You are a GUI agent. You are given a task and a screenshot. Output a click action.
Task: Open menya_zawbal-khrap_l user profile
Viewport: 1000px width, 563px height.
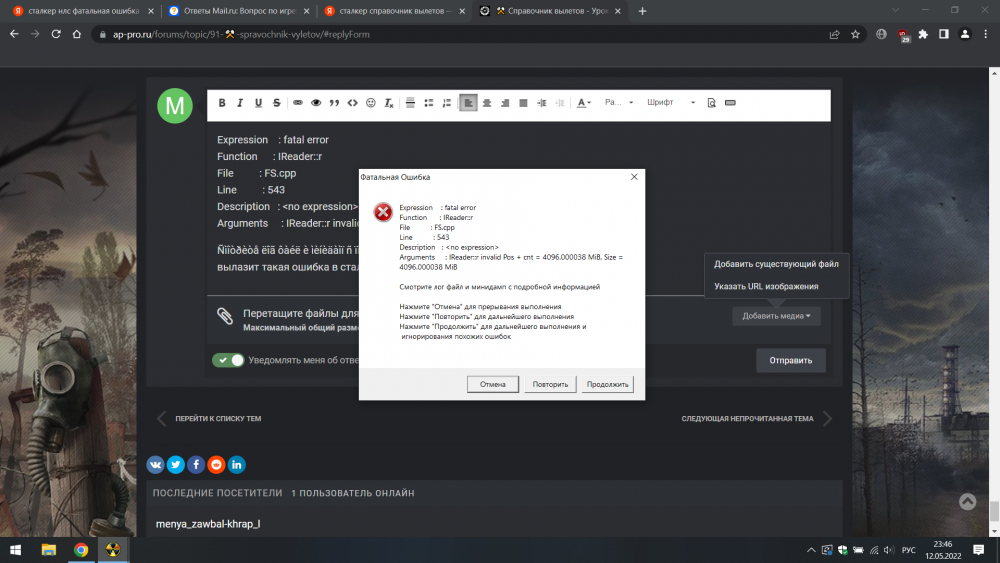click(x=208, y=524)
